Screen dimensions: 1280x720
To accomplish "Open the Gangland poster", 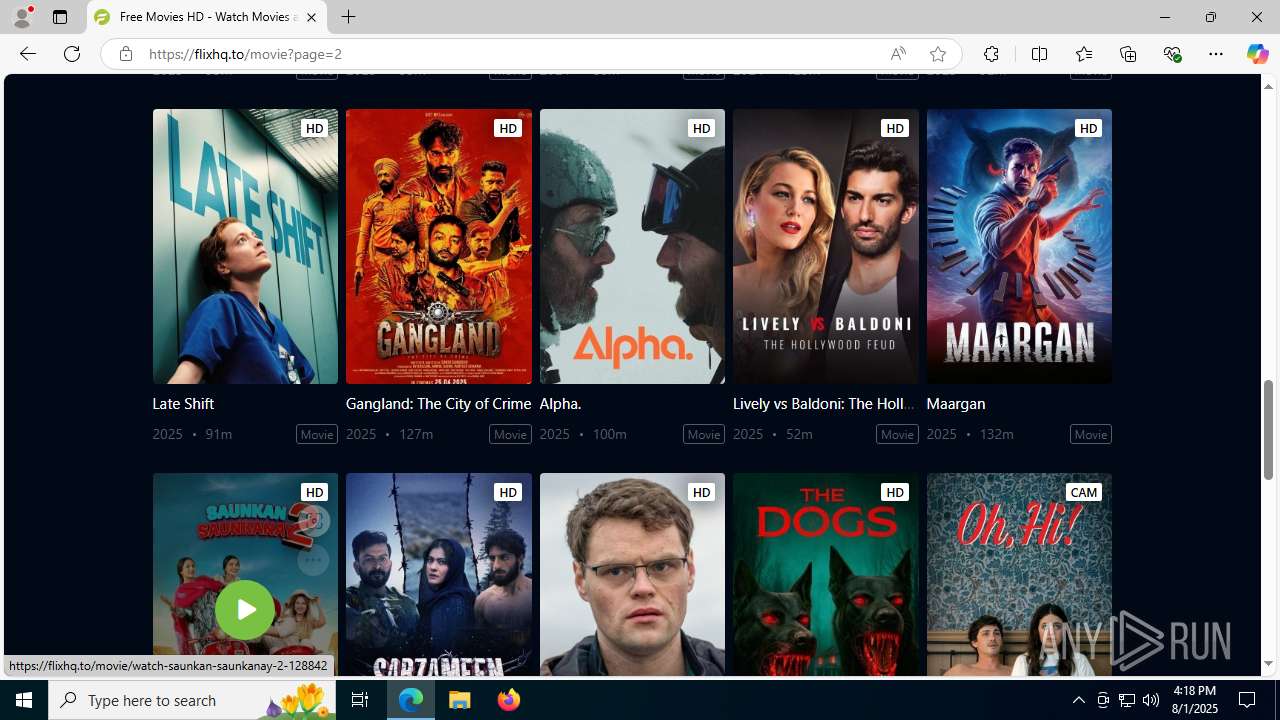I will click(x=439, y=246).
